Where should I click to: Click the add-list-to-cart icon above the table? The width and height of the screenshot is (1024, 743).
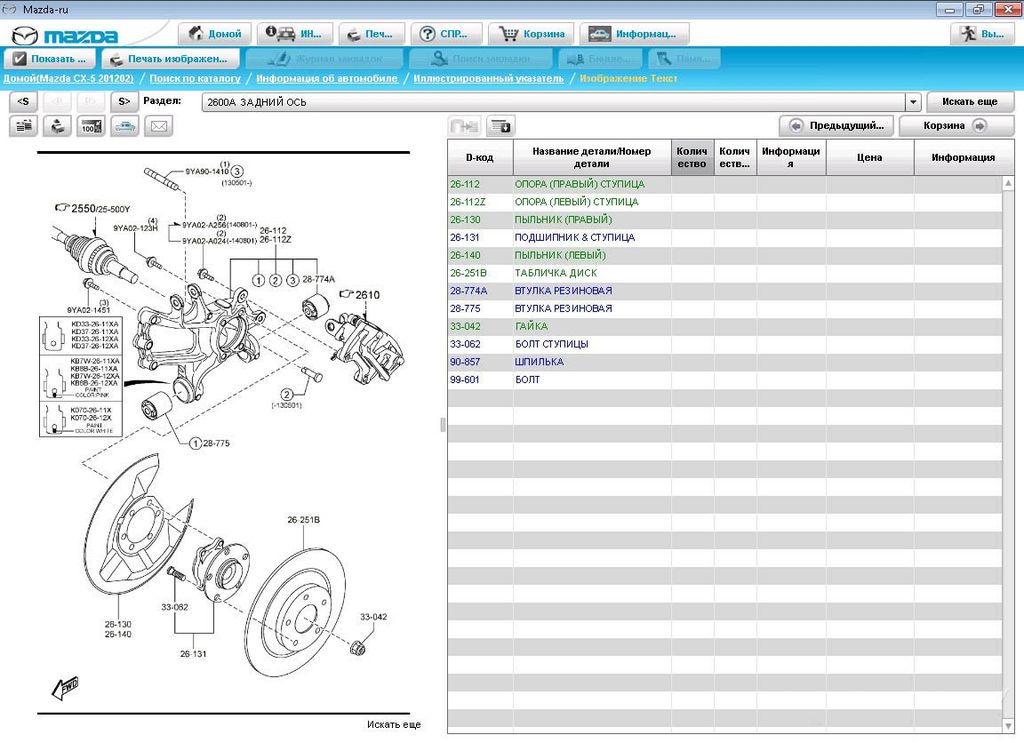(499, 126)
